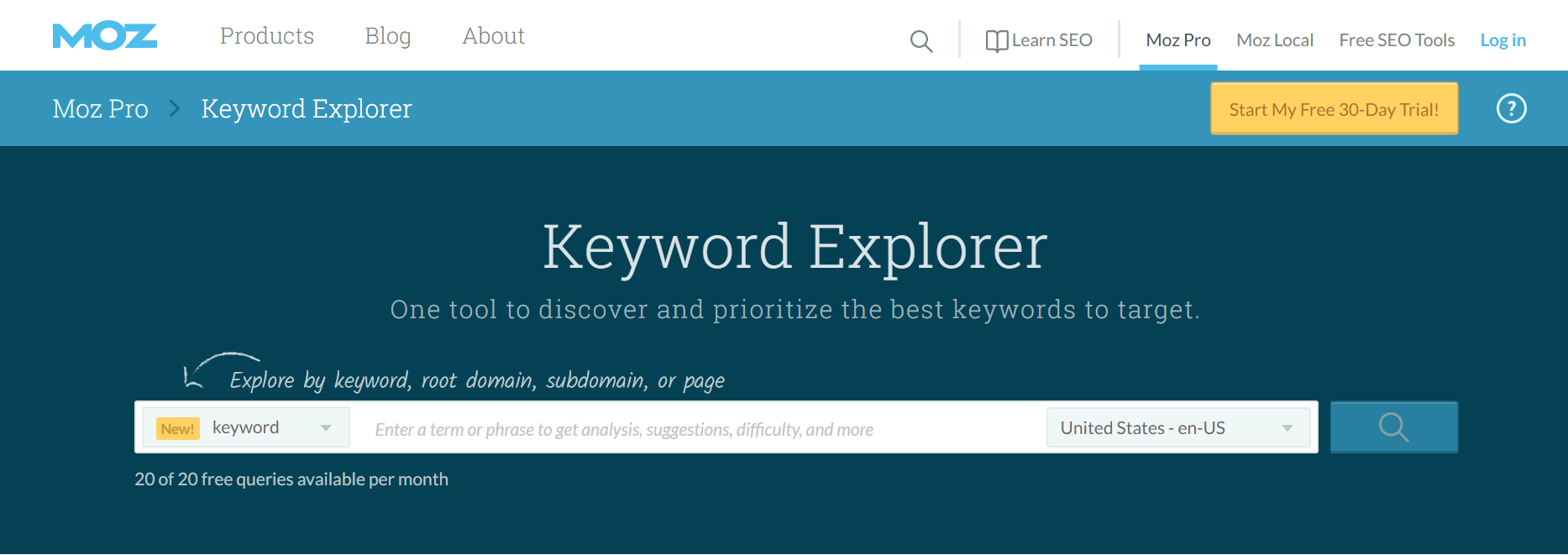Screen dimensions: 1568x555
Task: Click the 'Explore by keyword, root domain' hint
Action: [x=477, y=380]
